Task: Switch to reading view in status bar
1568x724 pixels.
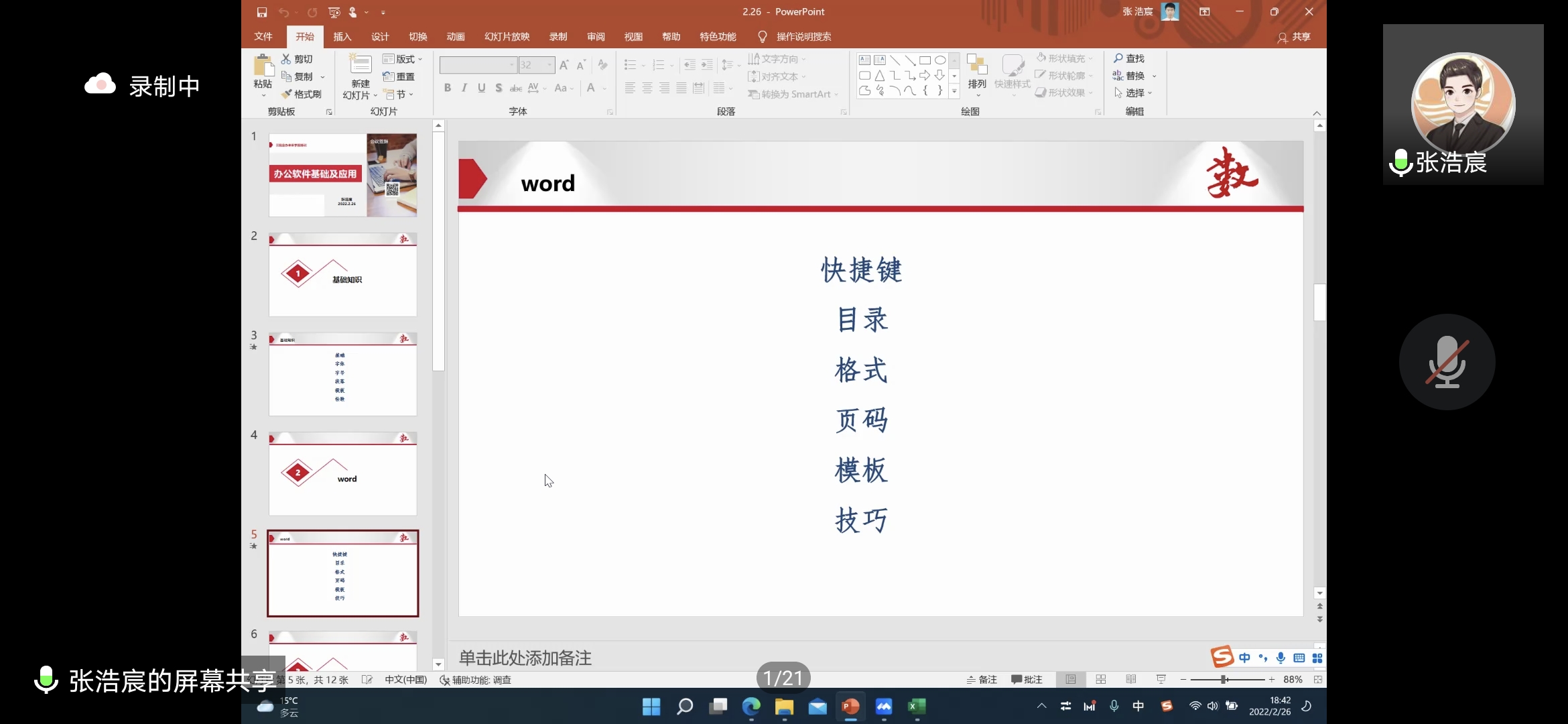Action: pyautogui.click(x=1131, y=680)
